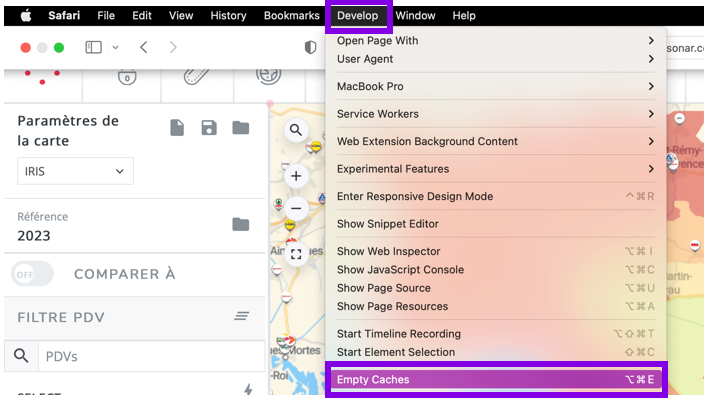
Task: Select Show Snippet Editor
Action: 496,224
